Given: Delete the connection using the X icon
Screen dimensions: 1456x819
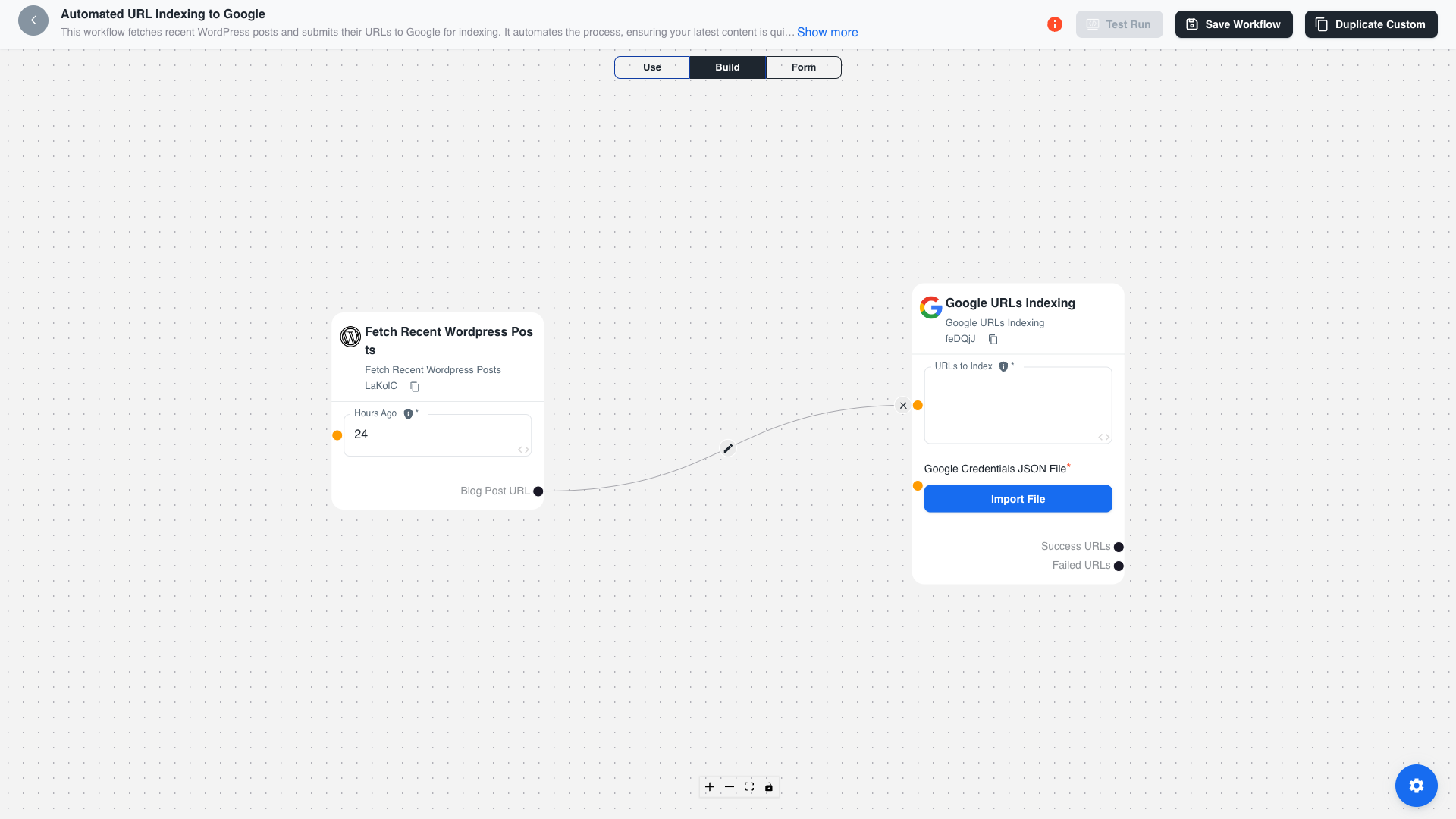Looking at the screenshot, I should click(x=903, y=405).
